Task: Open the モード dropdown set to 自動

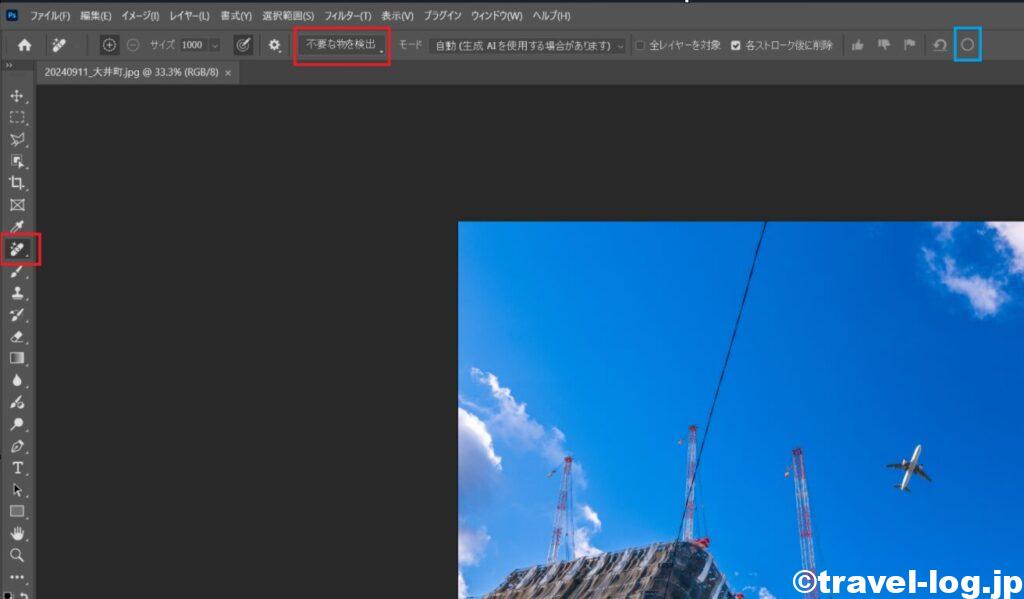Action: point(527,45)
